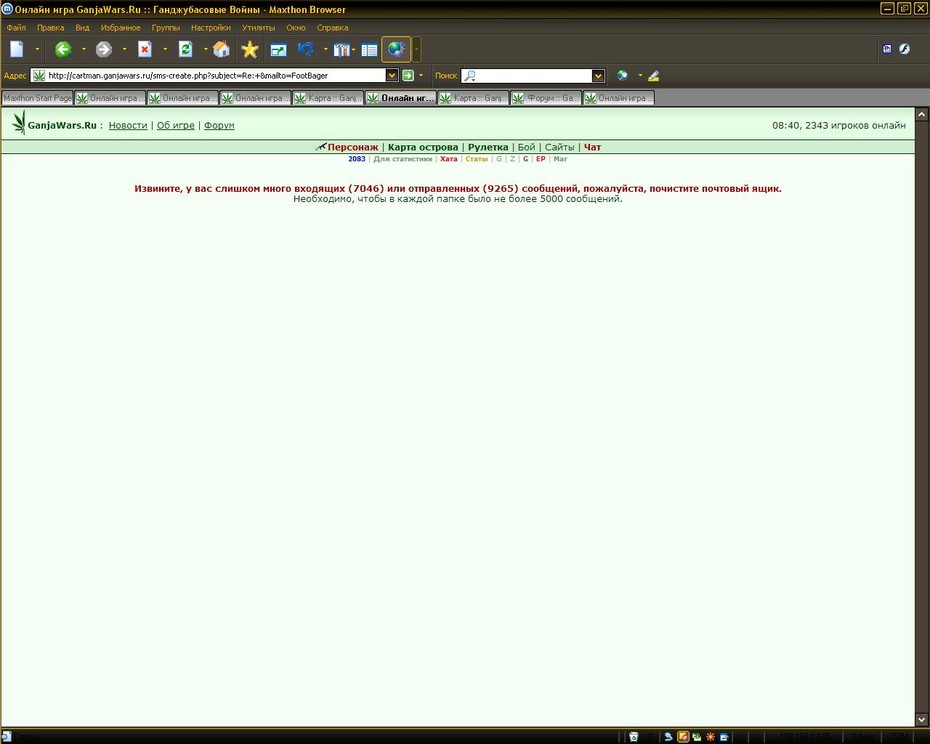
Task: Open the Утилиты menu
Action: (x=259, y=27)
